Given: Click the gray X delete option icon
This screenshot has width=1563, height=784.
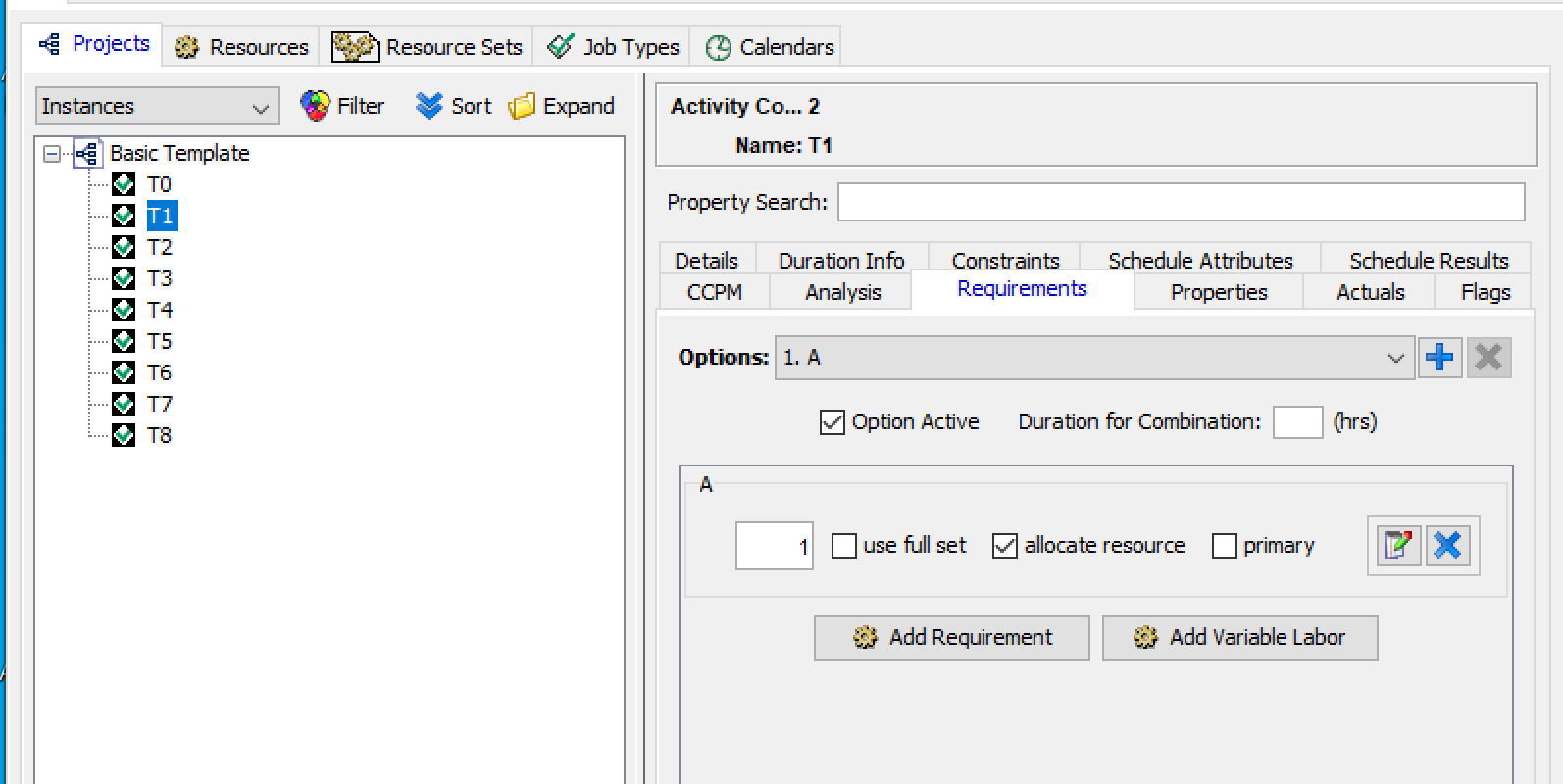Looking at the screenshot, I should coord(1488,358).
